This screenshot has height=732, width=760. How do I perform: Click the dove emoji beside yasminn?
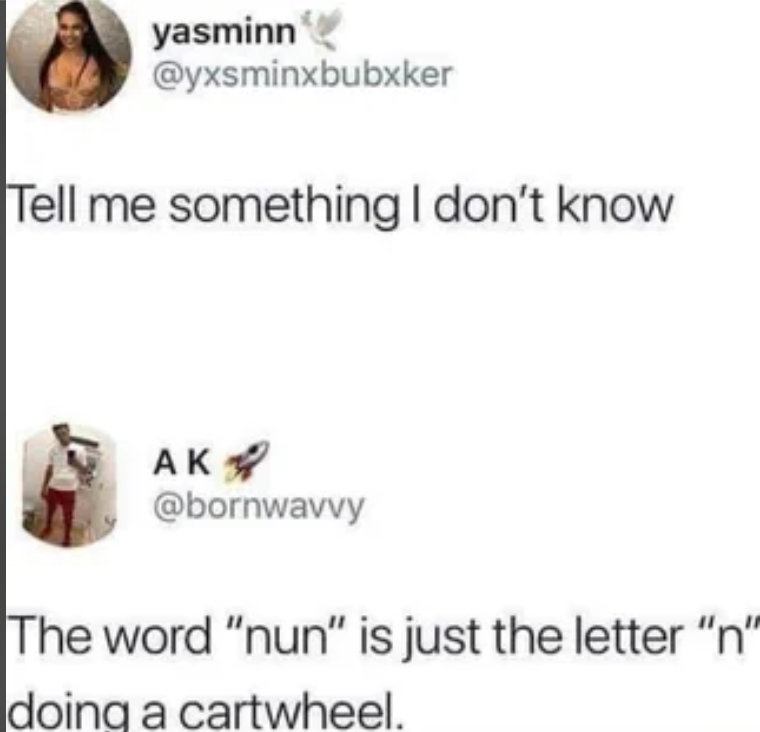[320, 29]
